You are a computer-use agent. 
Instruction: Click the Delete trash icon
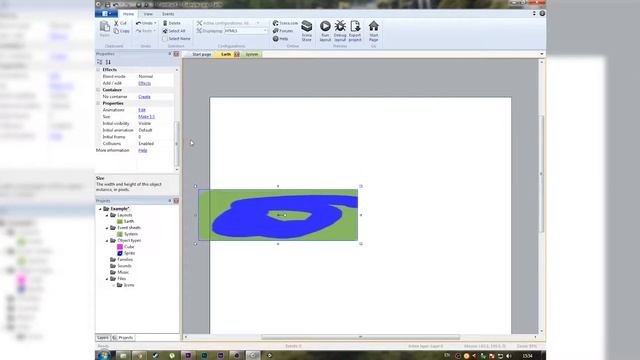(x=165, y=23)
